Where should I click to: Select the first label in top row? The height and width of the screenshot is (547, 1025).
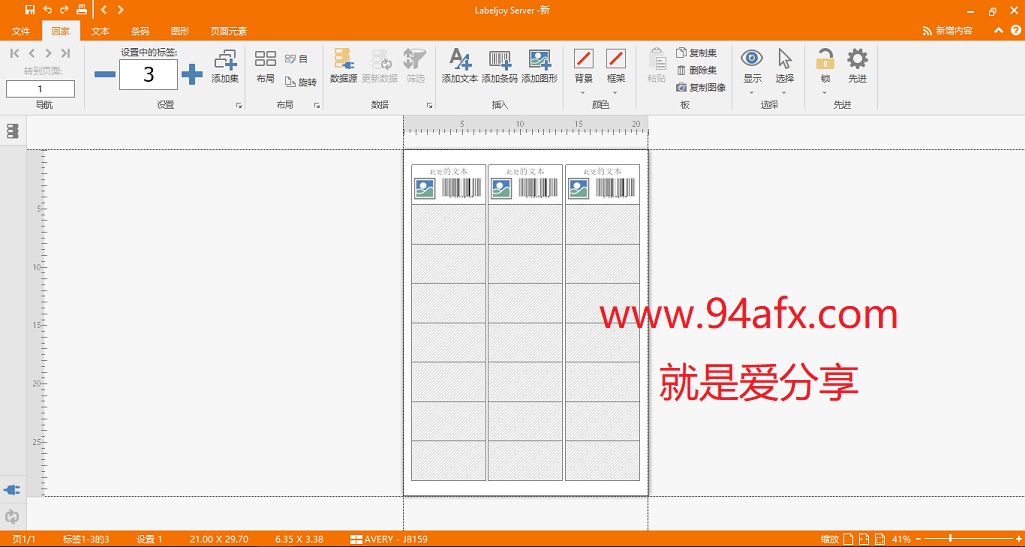coord(448,184)
